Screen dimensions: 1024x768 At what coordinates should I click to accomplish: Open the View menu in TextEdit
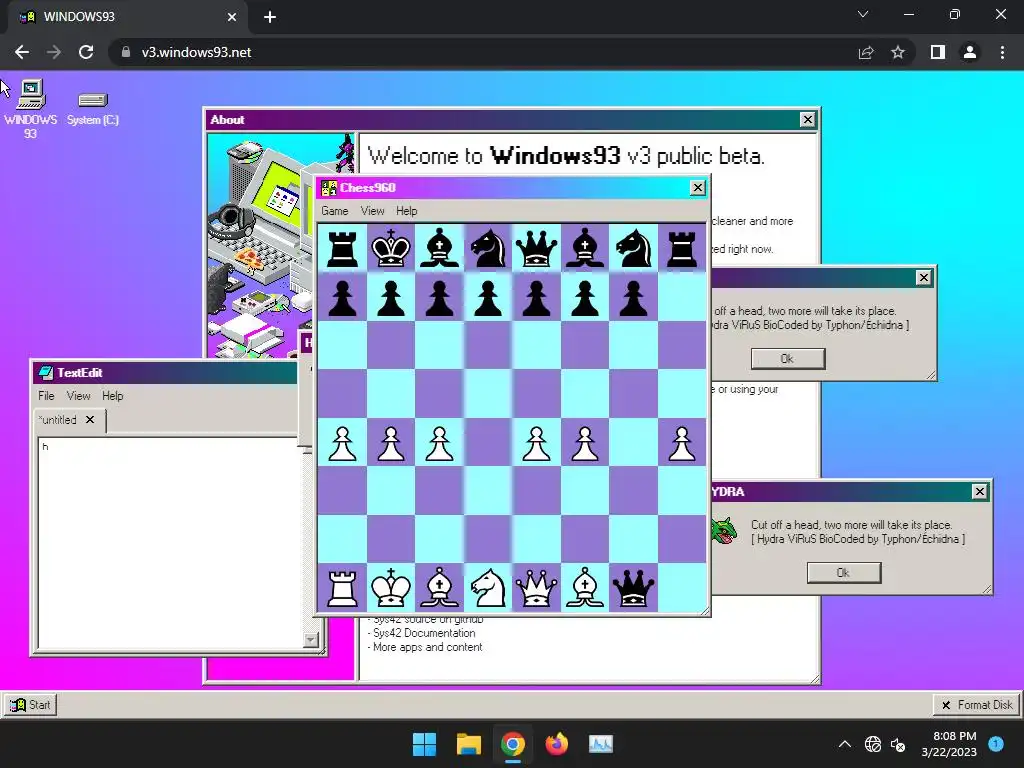coord(78,396)
